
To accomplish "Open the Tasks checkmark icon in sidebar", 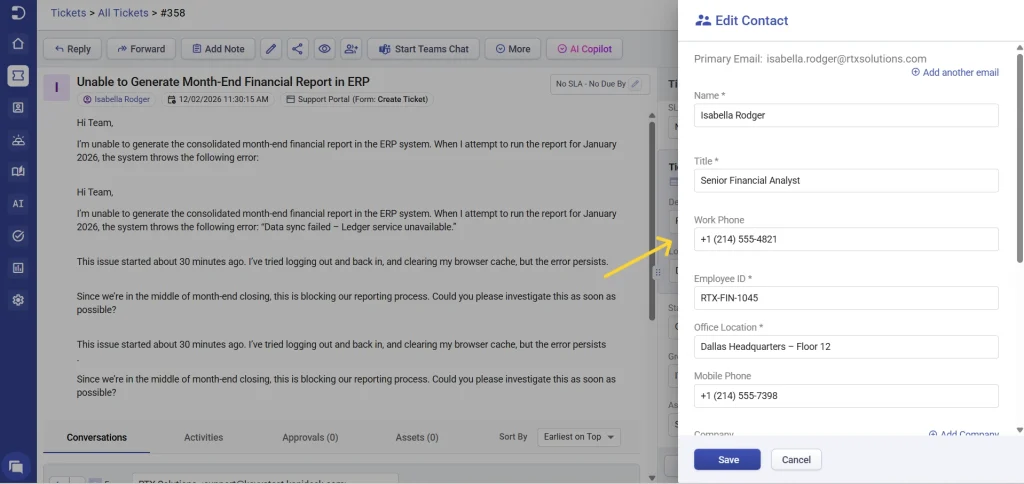I will [18, 236].
